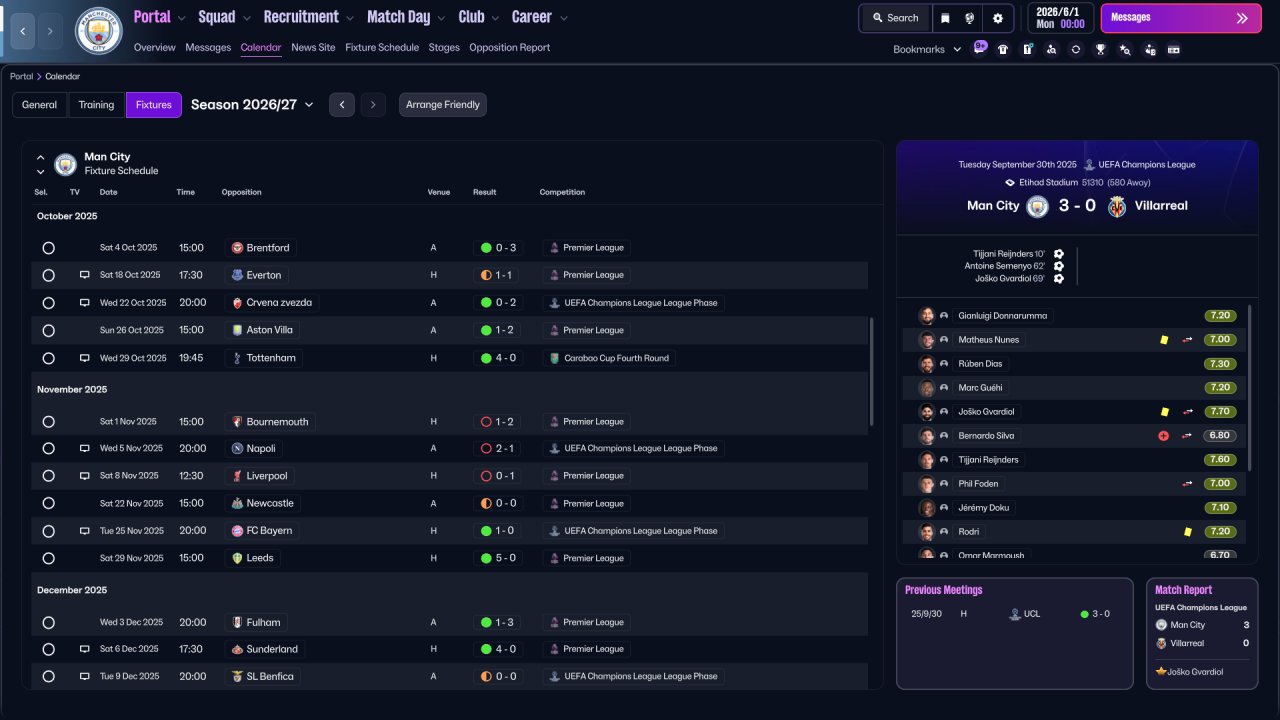Click Gianluigi Donnarumma's player portrait
The height and width of the screenshot is (720, 1280).
click(927, 316)
